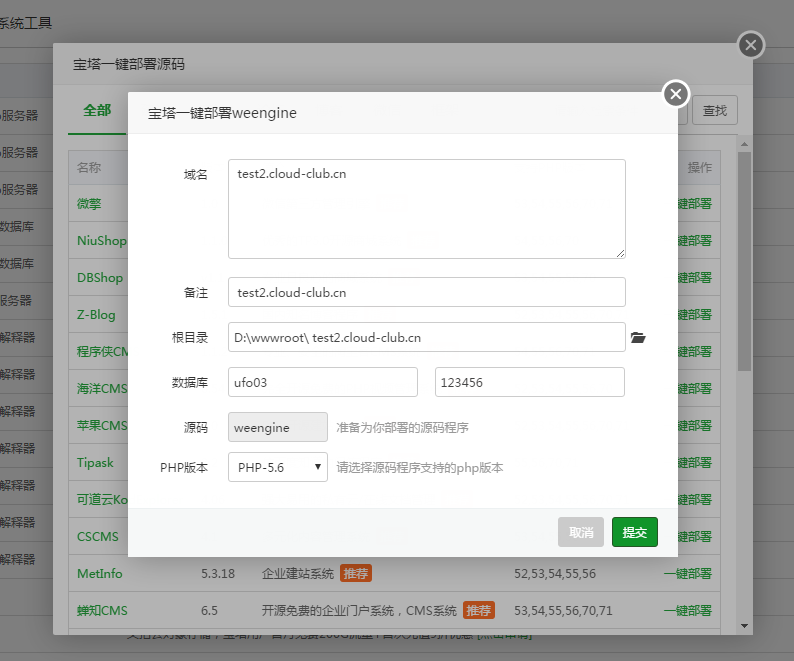The width and height of the screenshot is (794, 661).
Task: Click the 查找 search button
Action: point(715,110)
